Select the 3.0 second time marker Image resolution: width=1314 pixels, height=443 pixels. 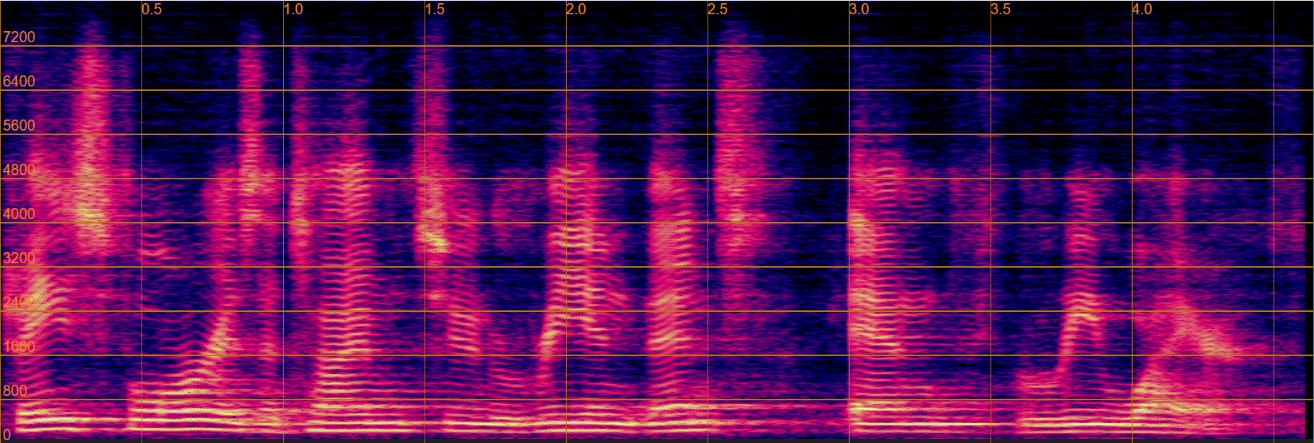[x=860, y=9]
